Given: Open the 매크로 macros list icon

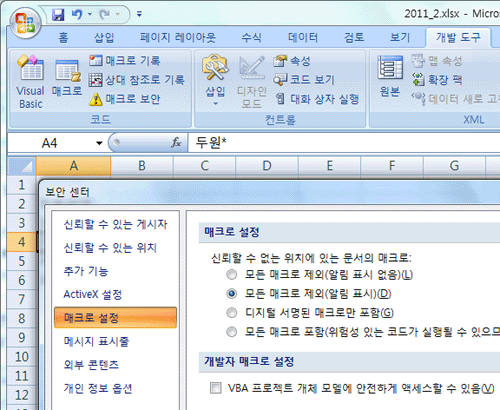Looking at the screenshot, I should [68, 71].
